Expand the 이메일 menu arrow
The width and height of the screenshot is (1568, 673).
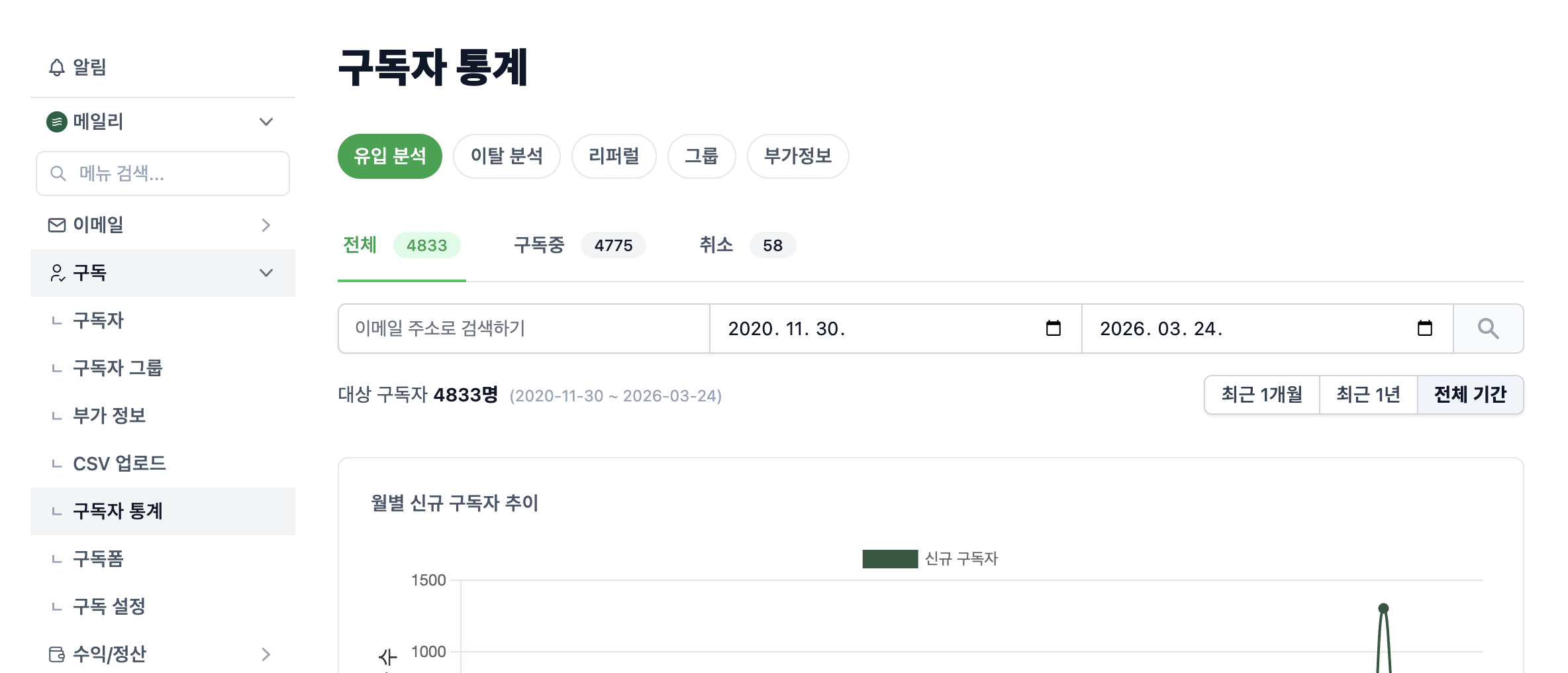point(266,225)
